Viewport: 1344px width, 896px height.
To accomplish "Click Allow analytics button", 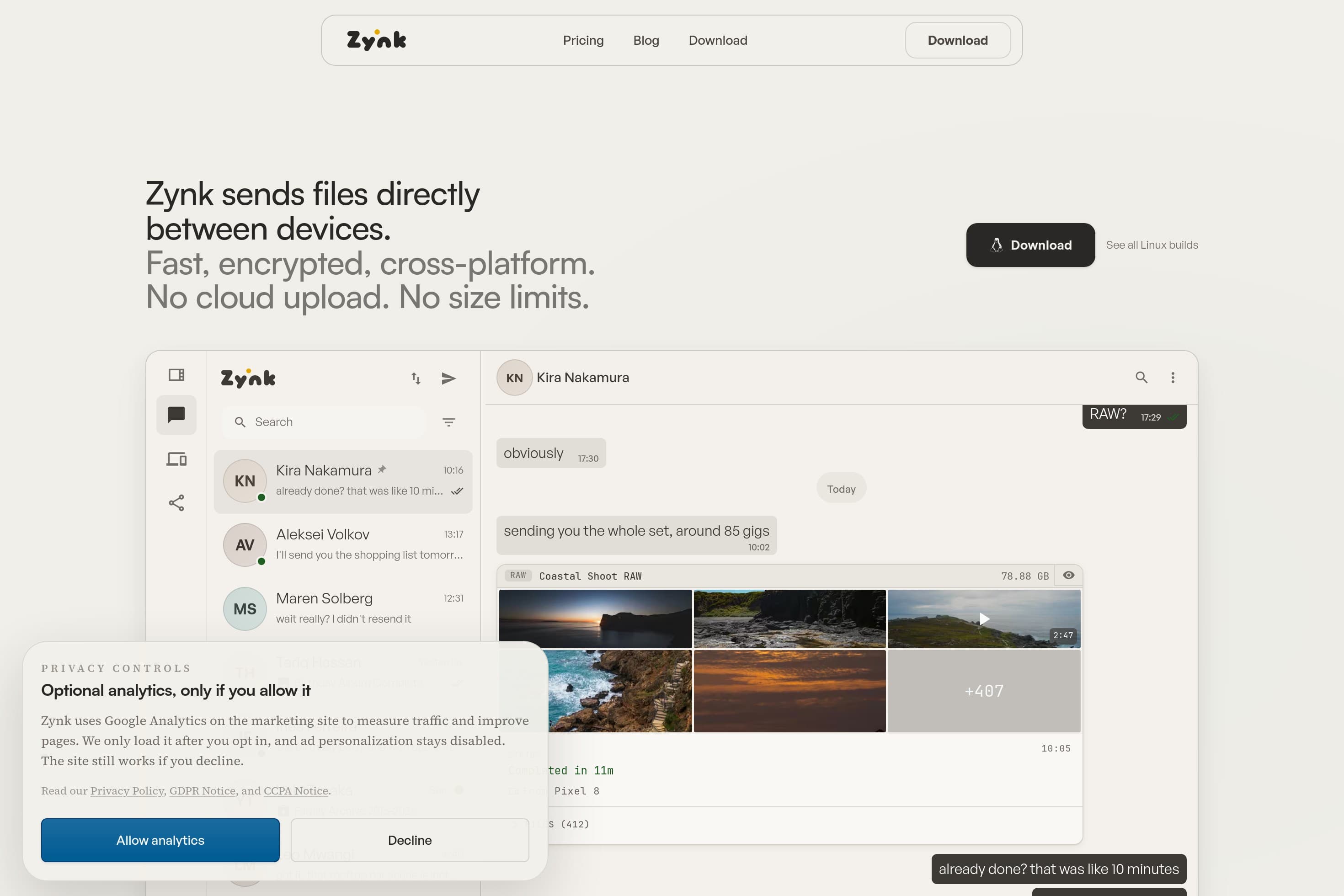I will click(160, 840).
